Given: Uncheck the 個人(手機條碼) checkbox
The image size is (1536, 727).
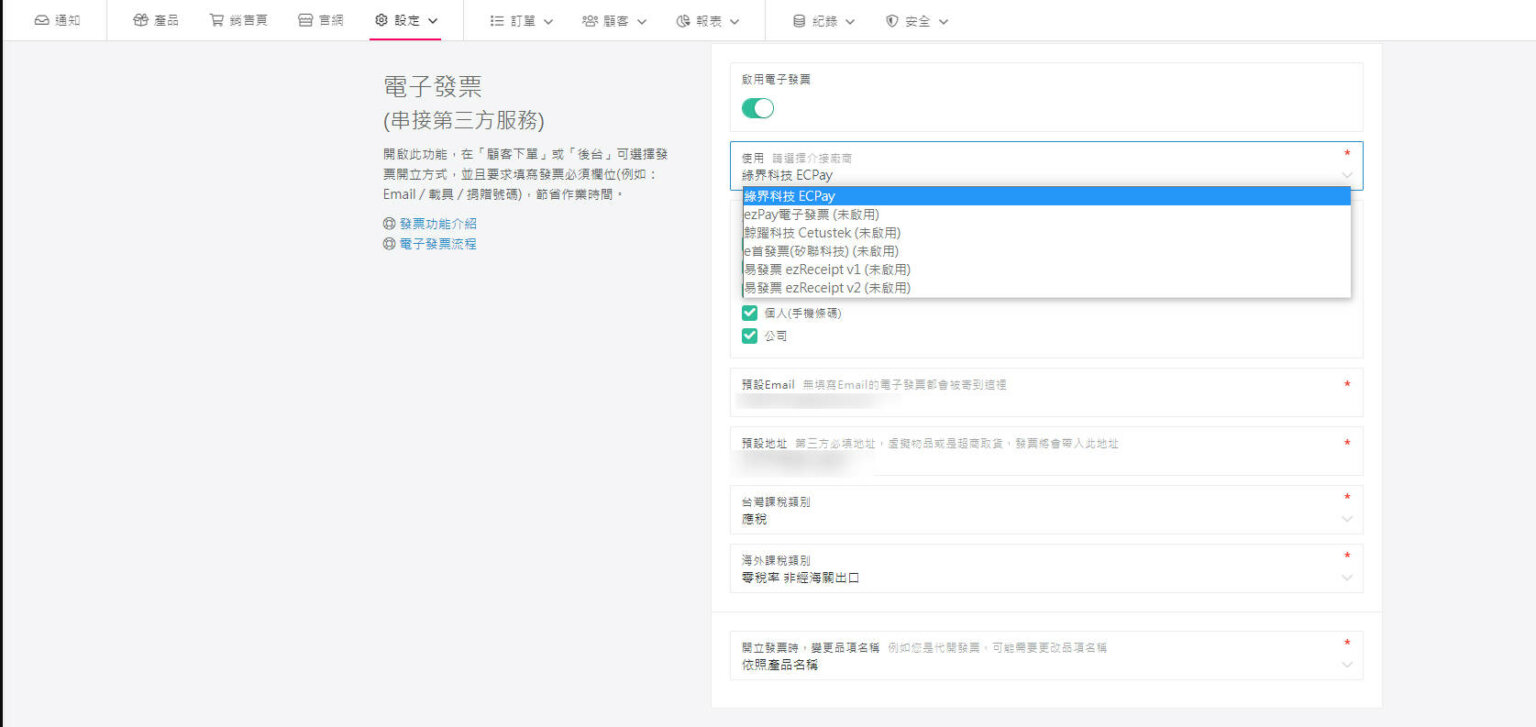Looking at the screenshot, I should (x=750, y=313).
